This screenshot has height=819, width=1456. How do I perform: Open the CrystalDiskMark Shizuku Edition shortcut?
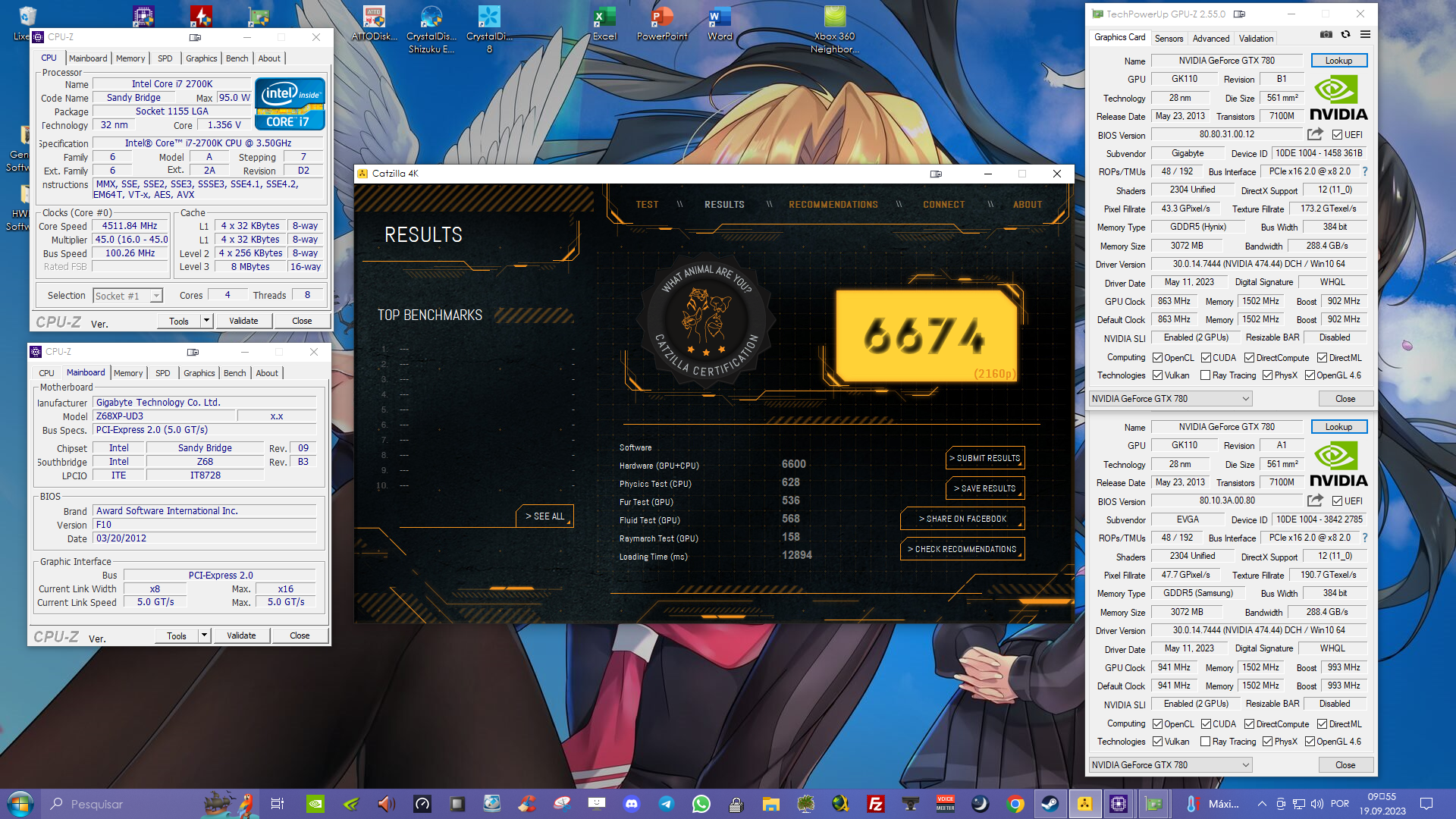[x=431, y=30]
